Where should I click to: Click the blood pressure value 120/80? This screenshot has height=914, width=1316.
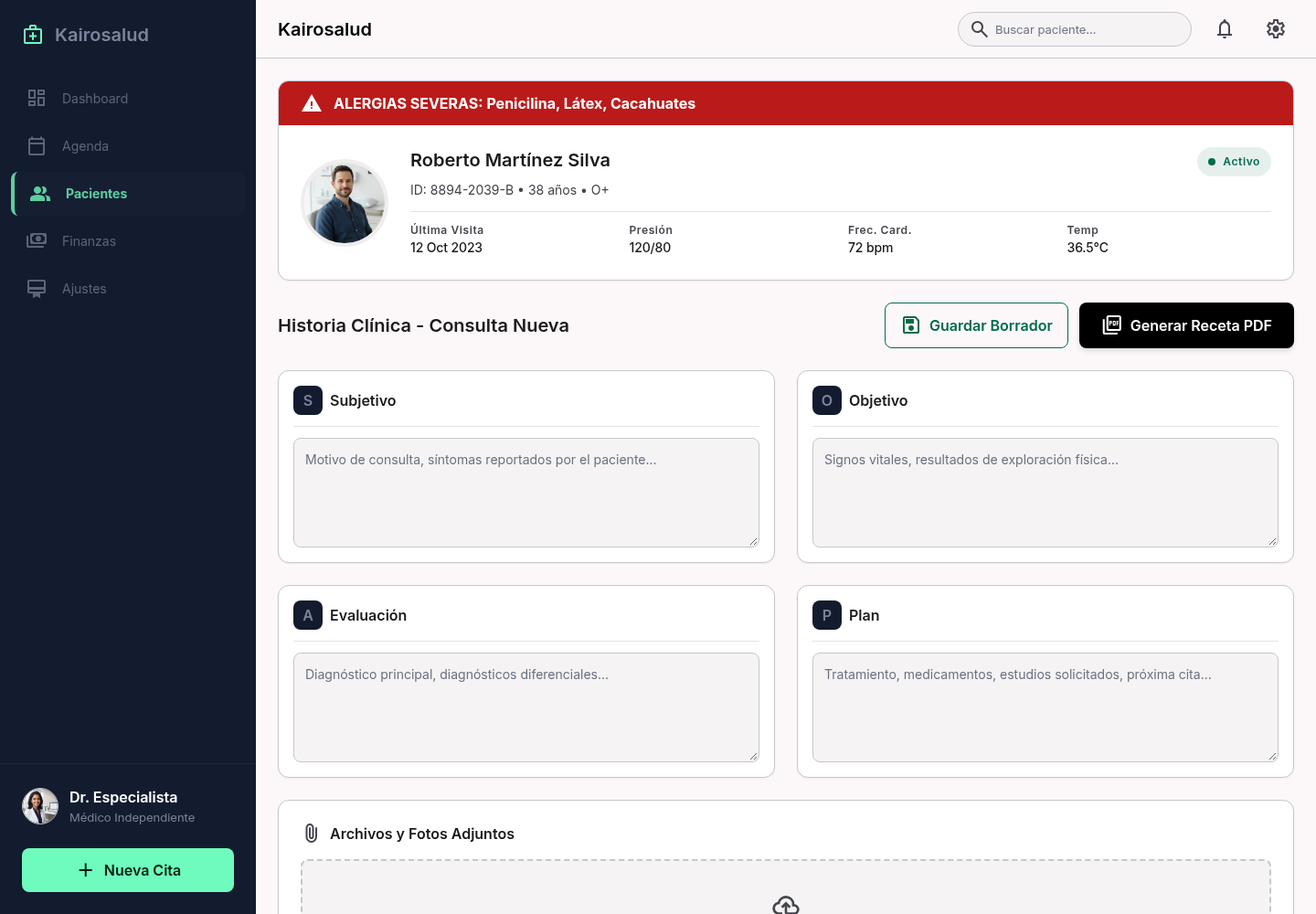(650, 248)
